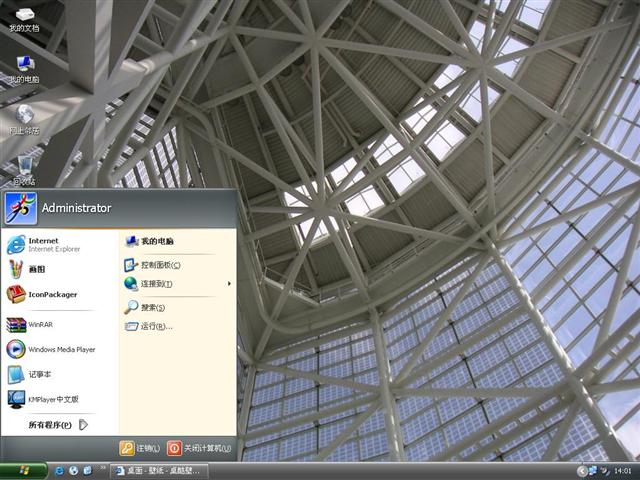The image size is (640, 480).
Task: Launch KMPlayer中文版 from the Start menu
Action: point(60,399)
